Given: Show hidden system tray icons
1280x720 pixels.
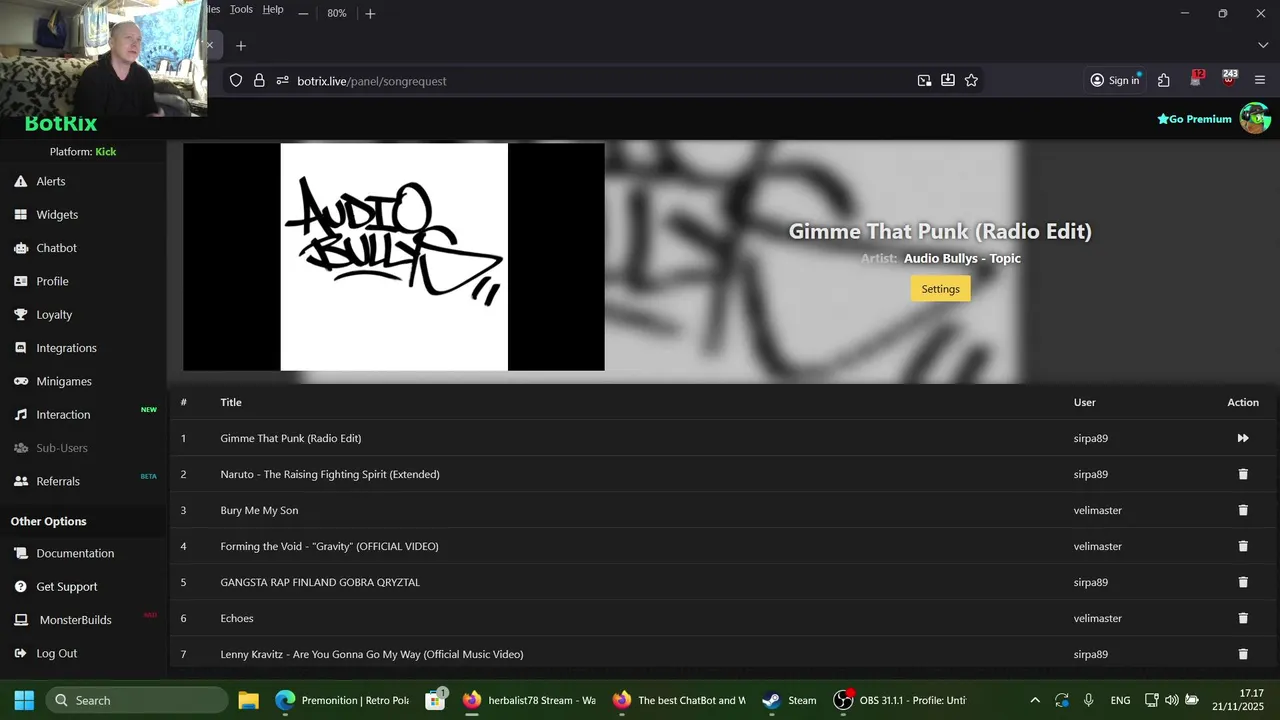Looking at the screenshot, I should tap(1034, 700).
